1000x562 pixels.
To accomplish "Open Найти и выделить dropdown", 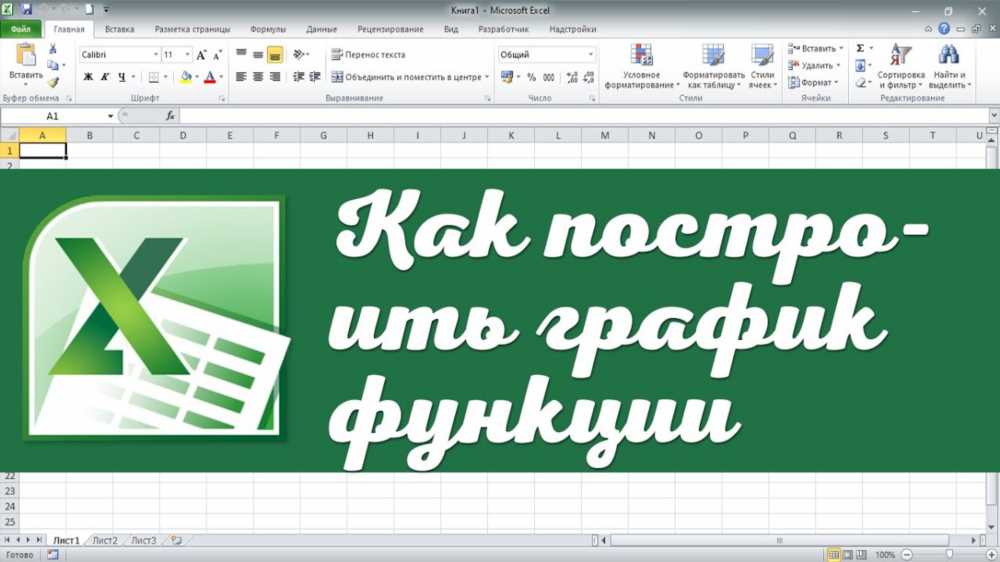I will [x=949, y=66].
